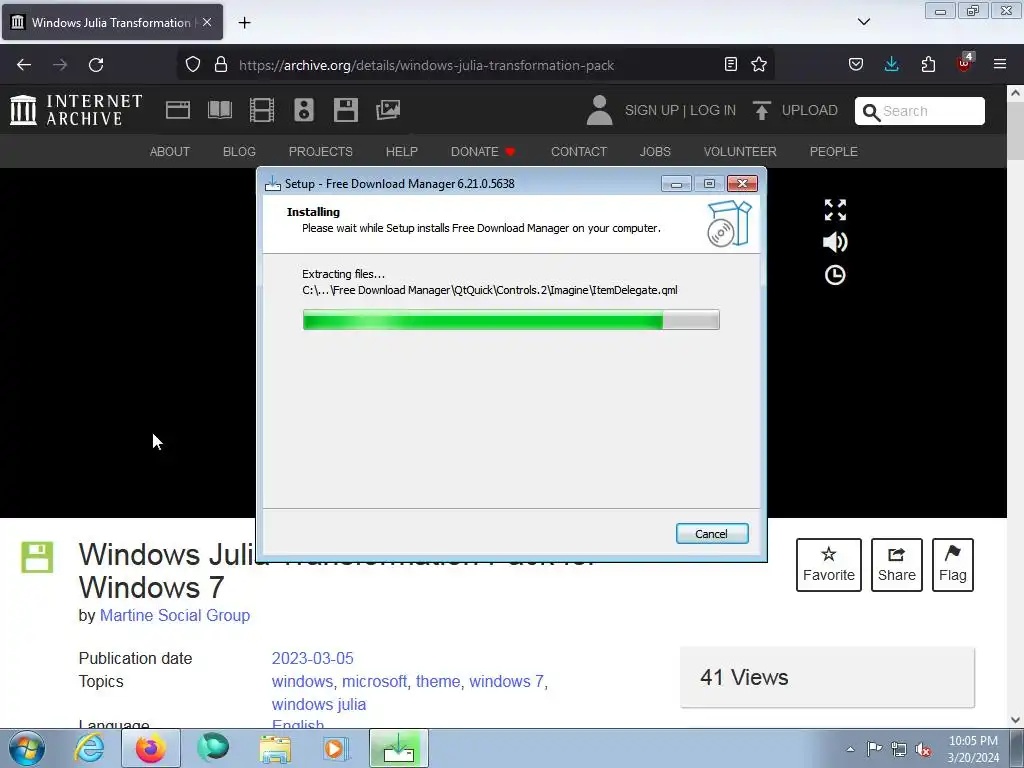The width and height of the screenshot is (1024, 768).
Task: Click the user avatar icon
Action: pyautogui.click(x=599, y=110)
